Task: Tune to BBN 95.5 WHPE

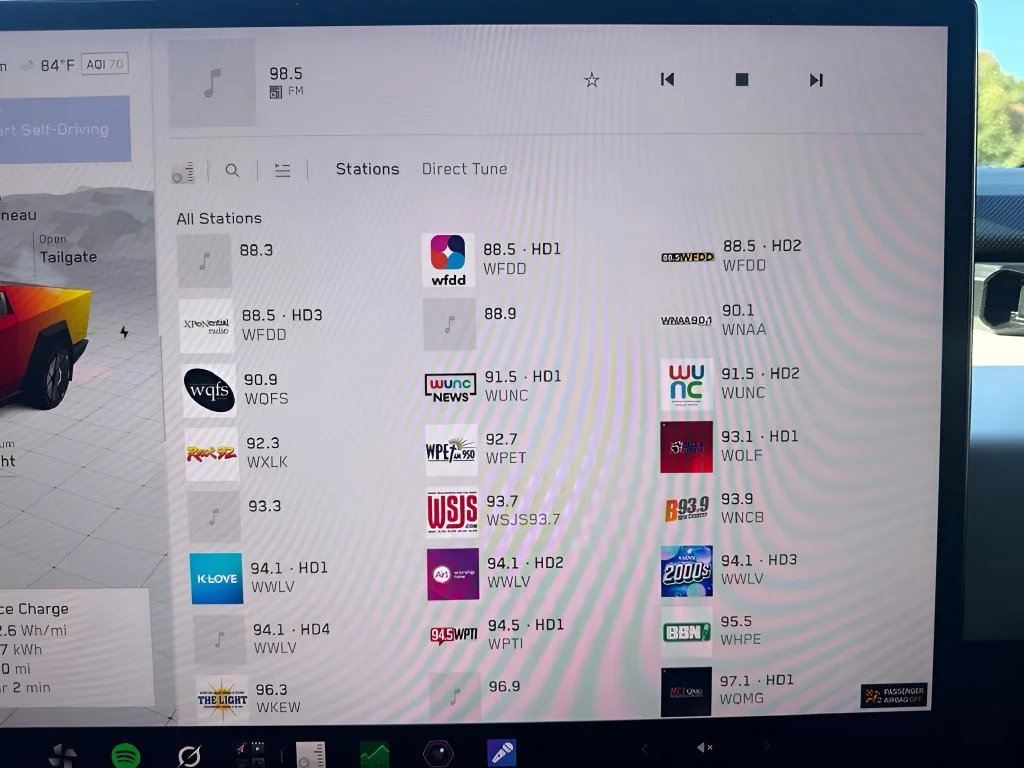Action: 712,632
